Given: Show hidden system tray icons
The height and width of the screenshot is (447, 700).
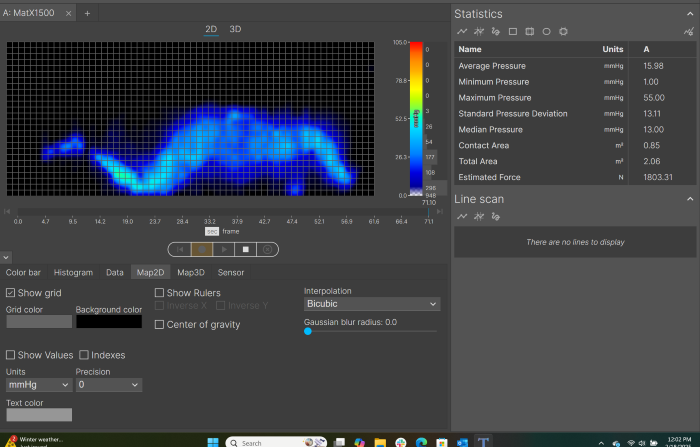Looking at the screenshot, I should [601, 443].
